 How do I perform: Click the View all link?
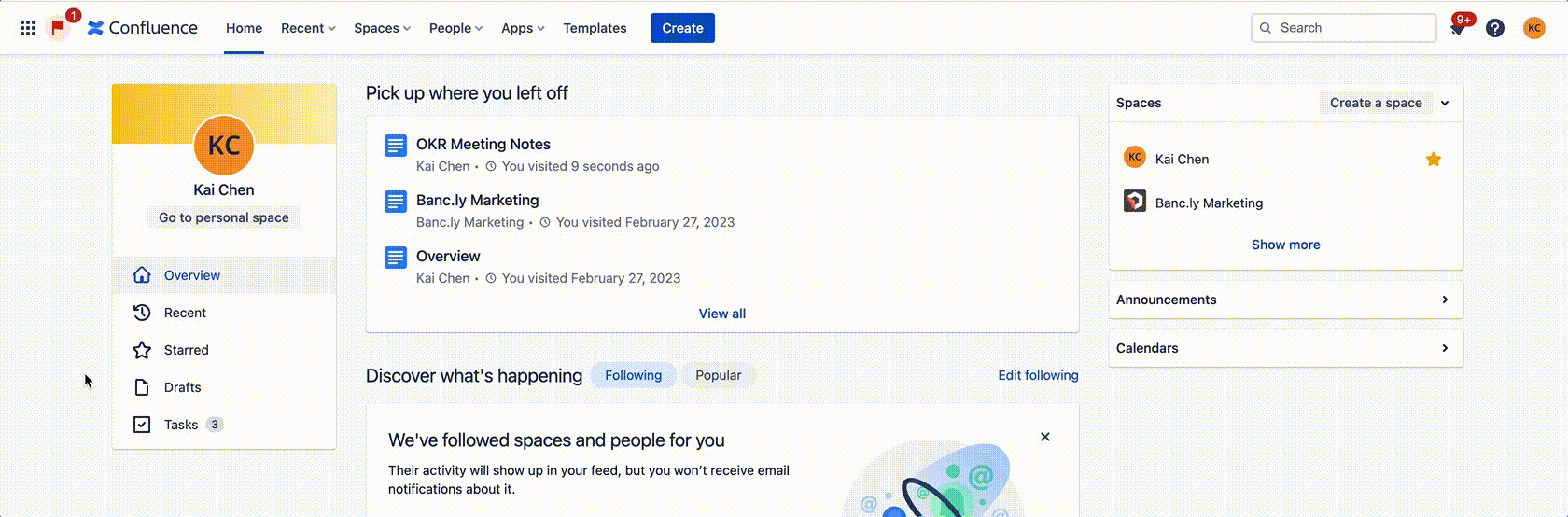point(722,314)
